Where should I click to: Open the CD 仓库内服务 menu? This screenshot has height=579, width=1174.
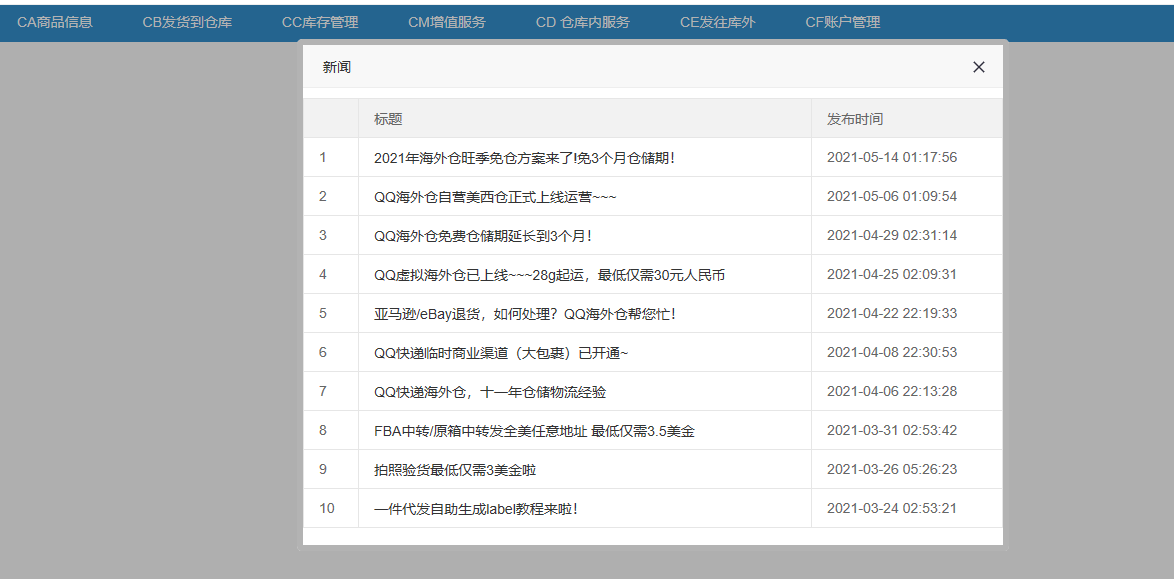[x=583, y=22]
